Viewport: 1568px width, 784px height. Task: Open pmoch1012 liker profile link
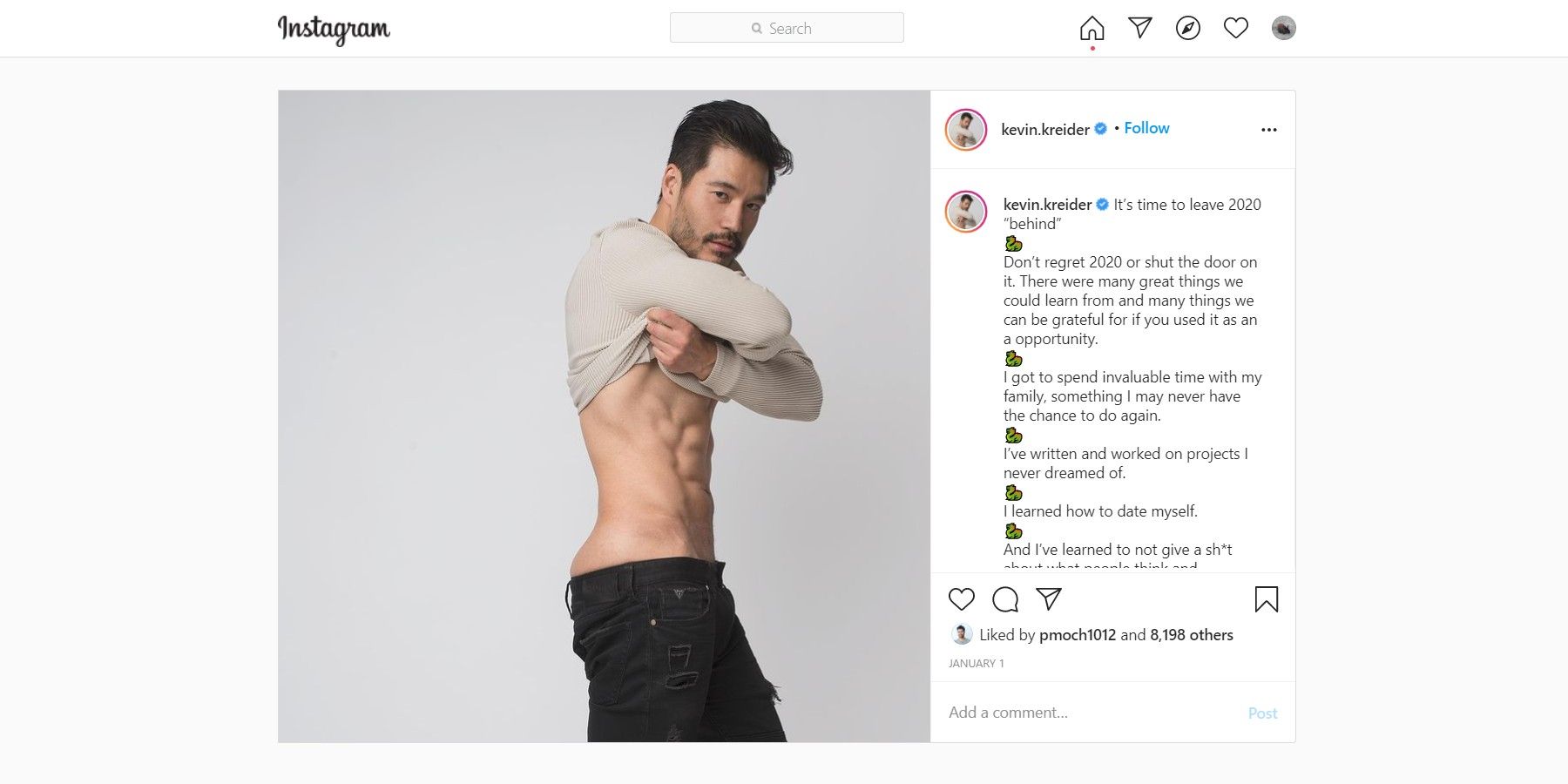point(1078,635)
